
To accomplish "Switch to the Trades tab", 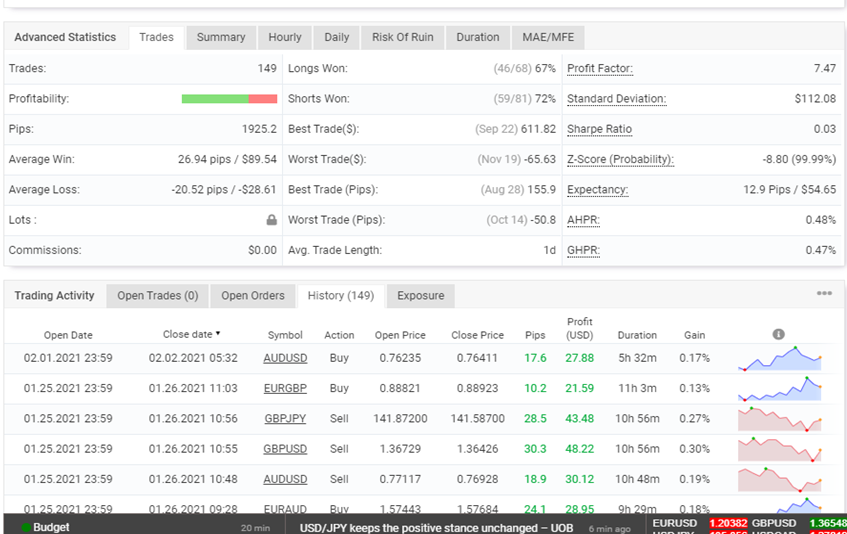I will pyautogui.click(x=157, y=37).
